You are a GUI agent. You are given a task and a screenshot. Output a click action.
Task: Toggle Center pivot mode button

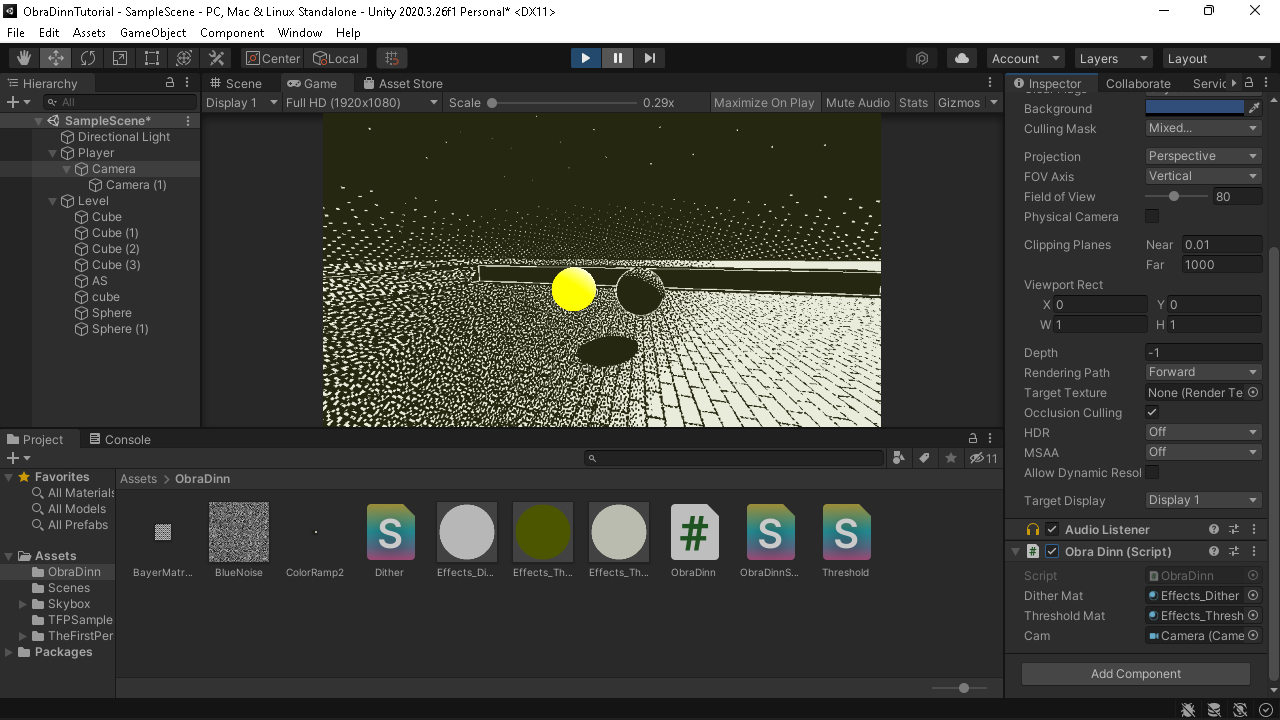272,58
